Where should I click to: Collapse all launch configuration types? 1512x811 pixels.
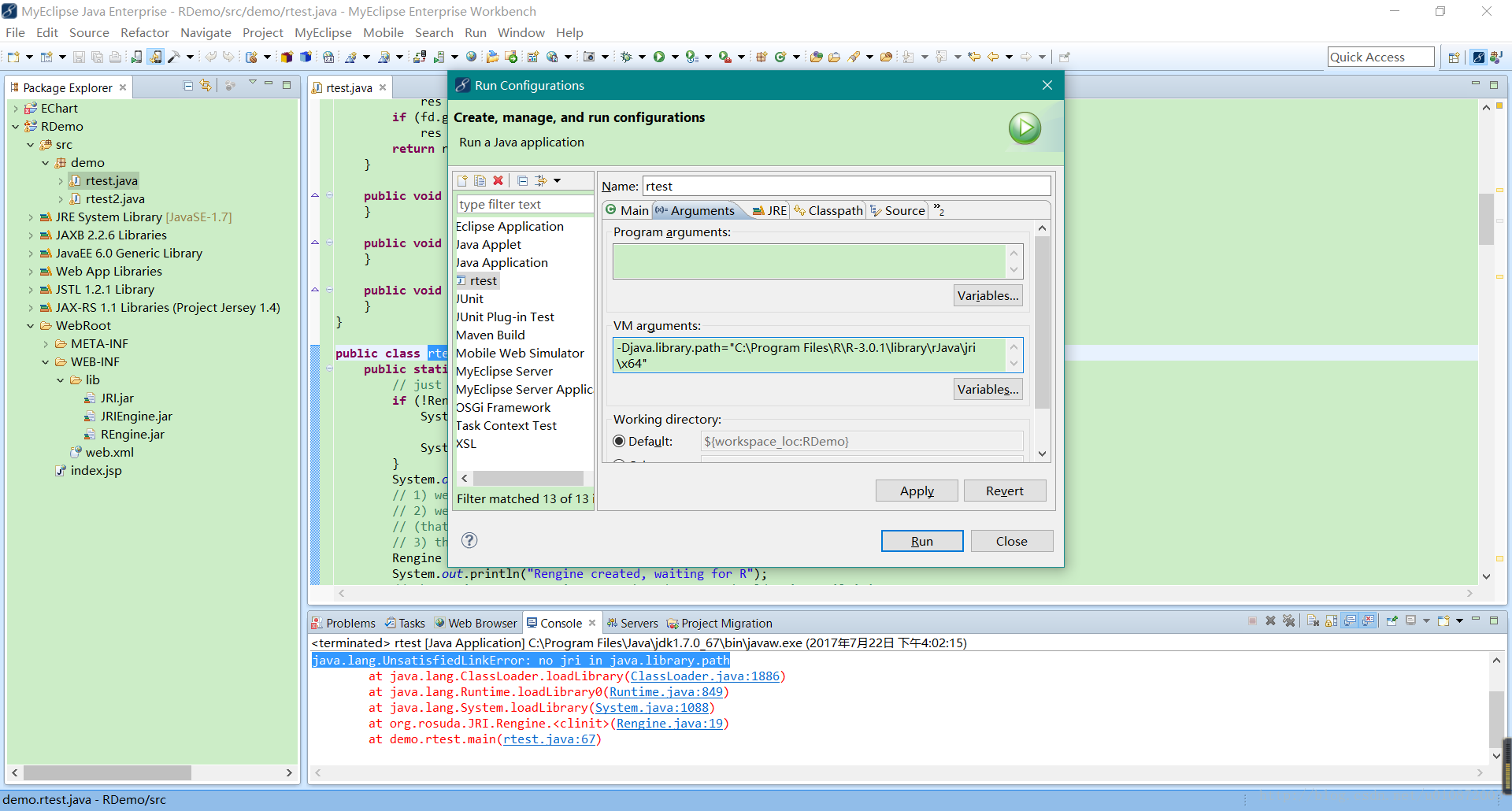point(522,180)
